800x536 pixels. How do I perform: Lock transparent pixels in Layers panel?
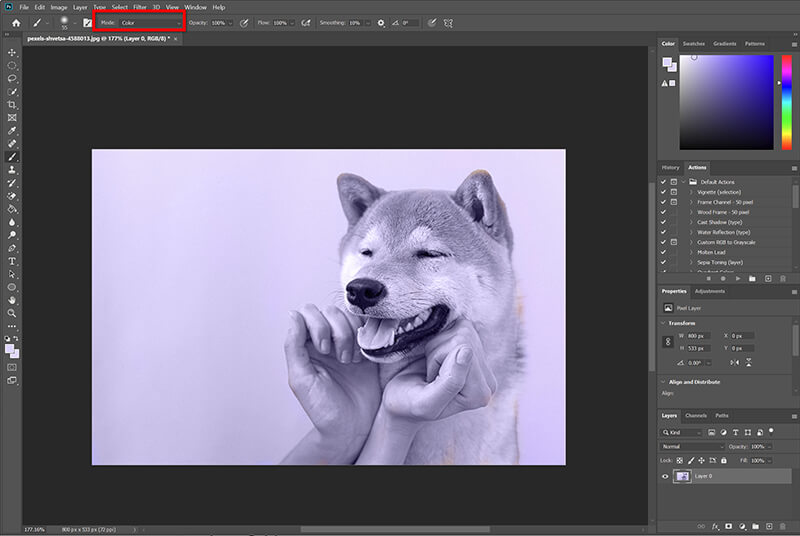click(x=680, y=461)
